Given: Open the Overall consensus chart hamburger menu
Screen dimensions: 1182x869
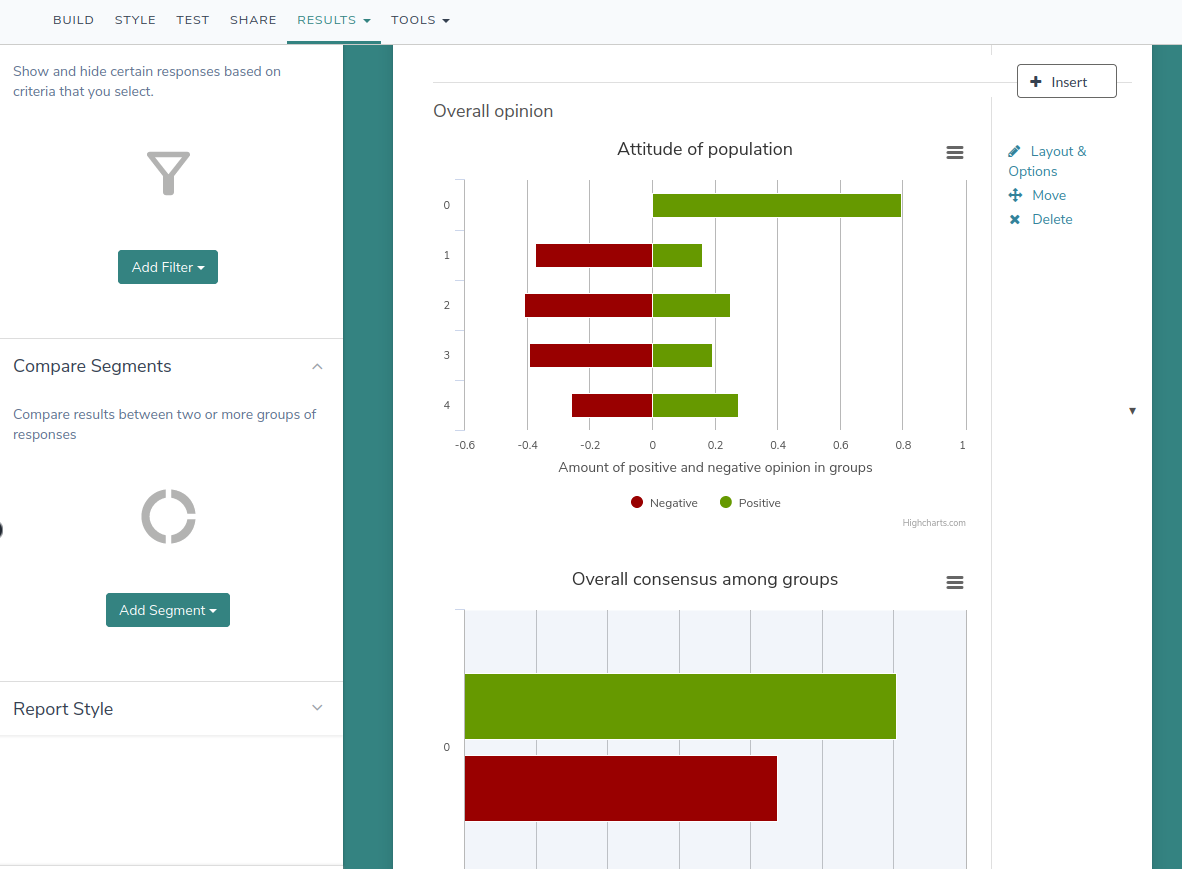Looking at the screenshot, I should 955,582.
